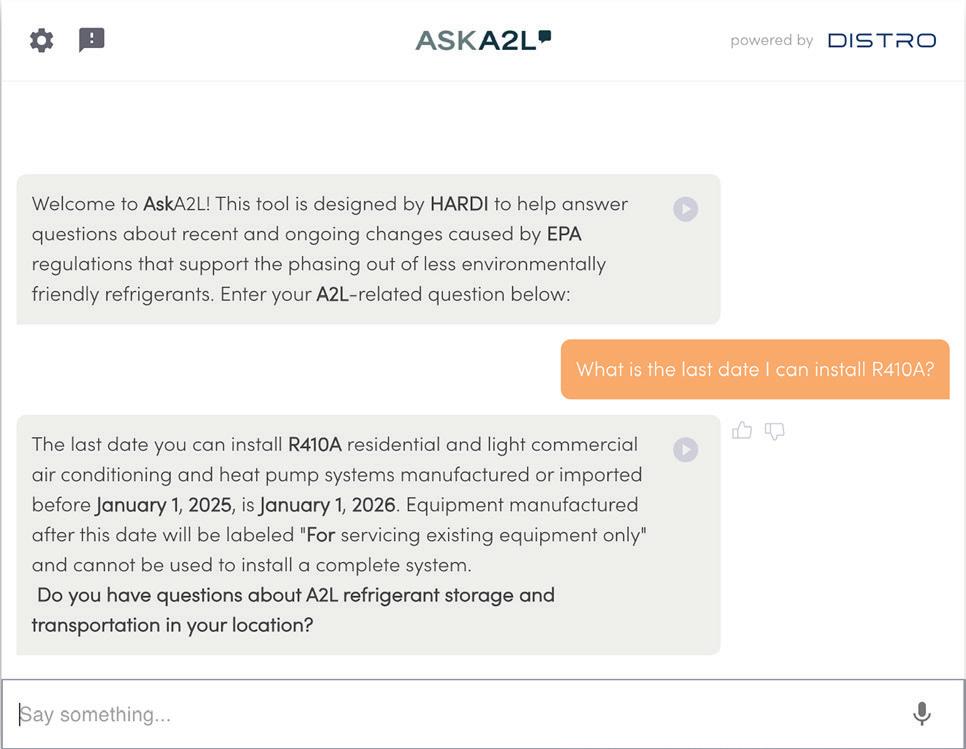Give thumbs up to the answer
Screen dimensions: 966x749
point(742,431)
